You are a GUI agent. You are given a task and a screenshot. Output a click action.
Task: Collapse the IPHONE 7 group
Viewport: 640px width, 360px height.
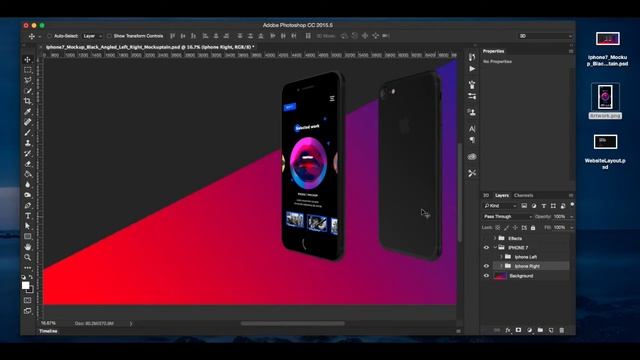coord(495,248)
